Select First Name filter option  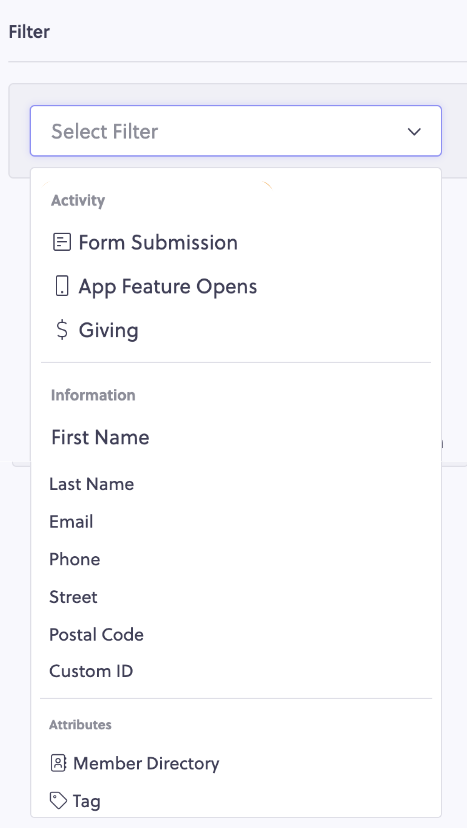tap(236, 437)
